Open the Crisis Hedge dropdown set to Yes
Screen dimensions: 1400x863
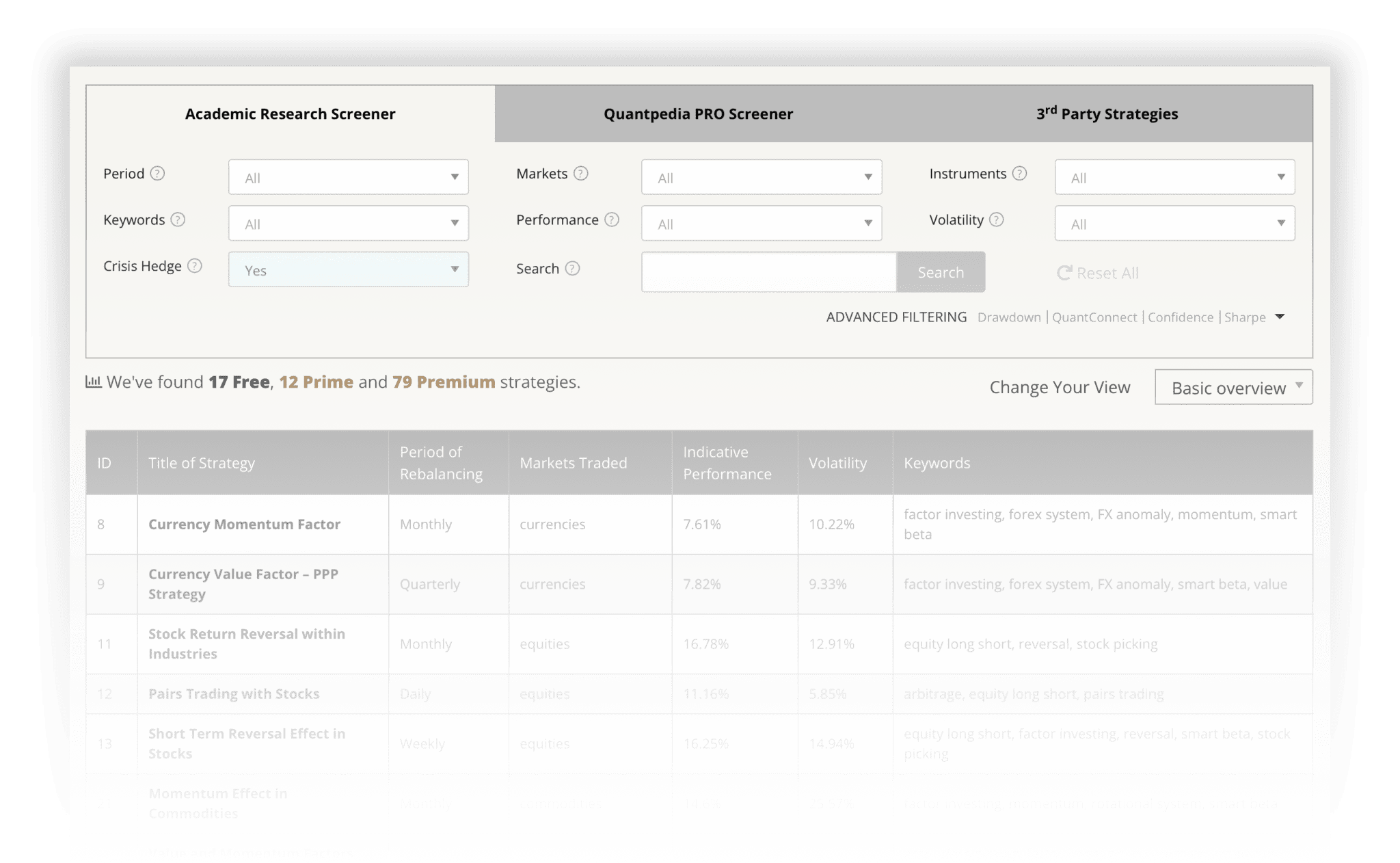coord(349,269)
